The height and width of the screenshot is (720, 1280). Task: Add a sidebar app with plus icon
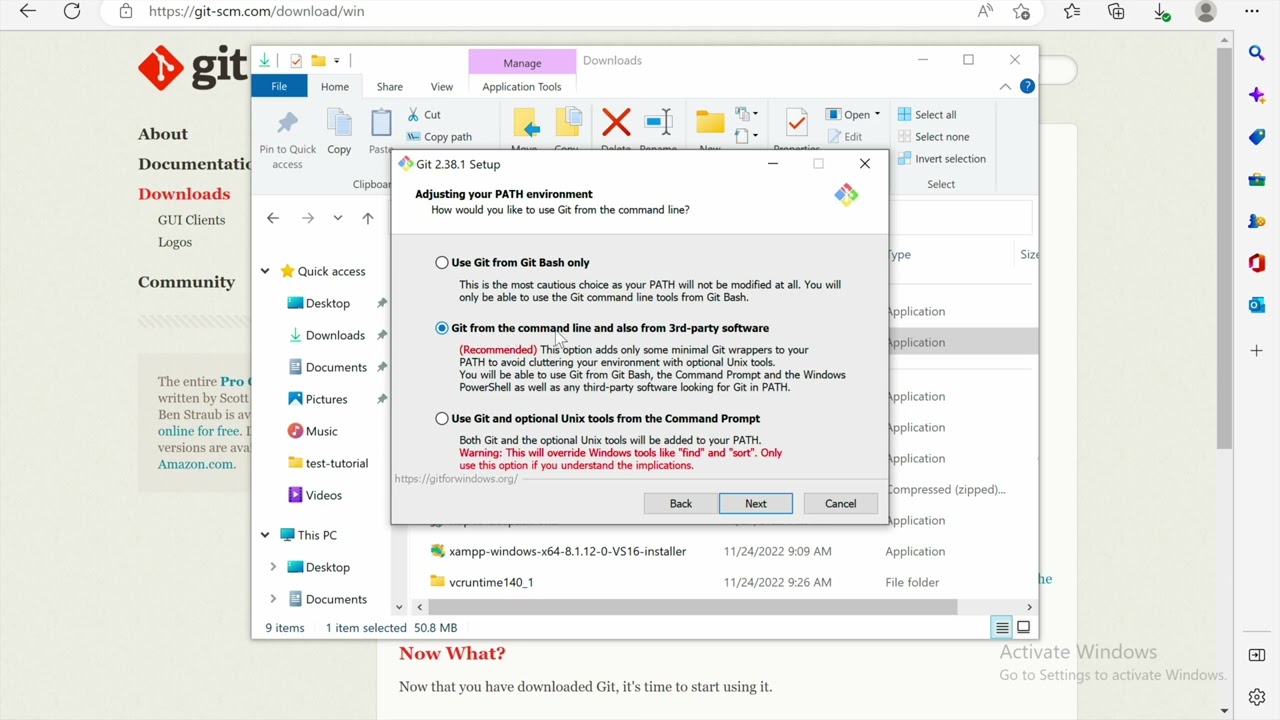pyautogui.click(x=1257, y=351)
